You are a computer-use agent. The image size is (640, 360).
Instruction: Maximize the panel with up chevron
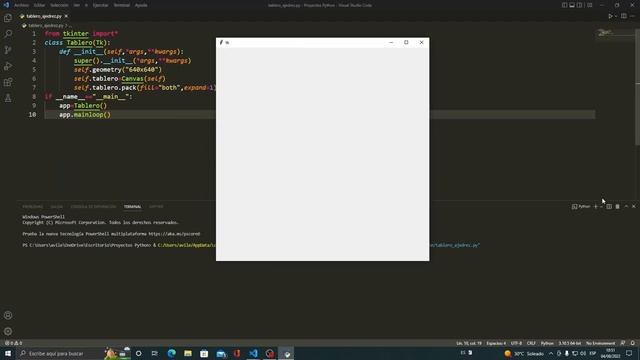point(626,207)
